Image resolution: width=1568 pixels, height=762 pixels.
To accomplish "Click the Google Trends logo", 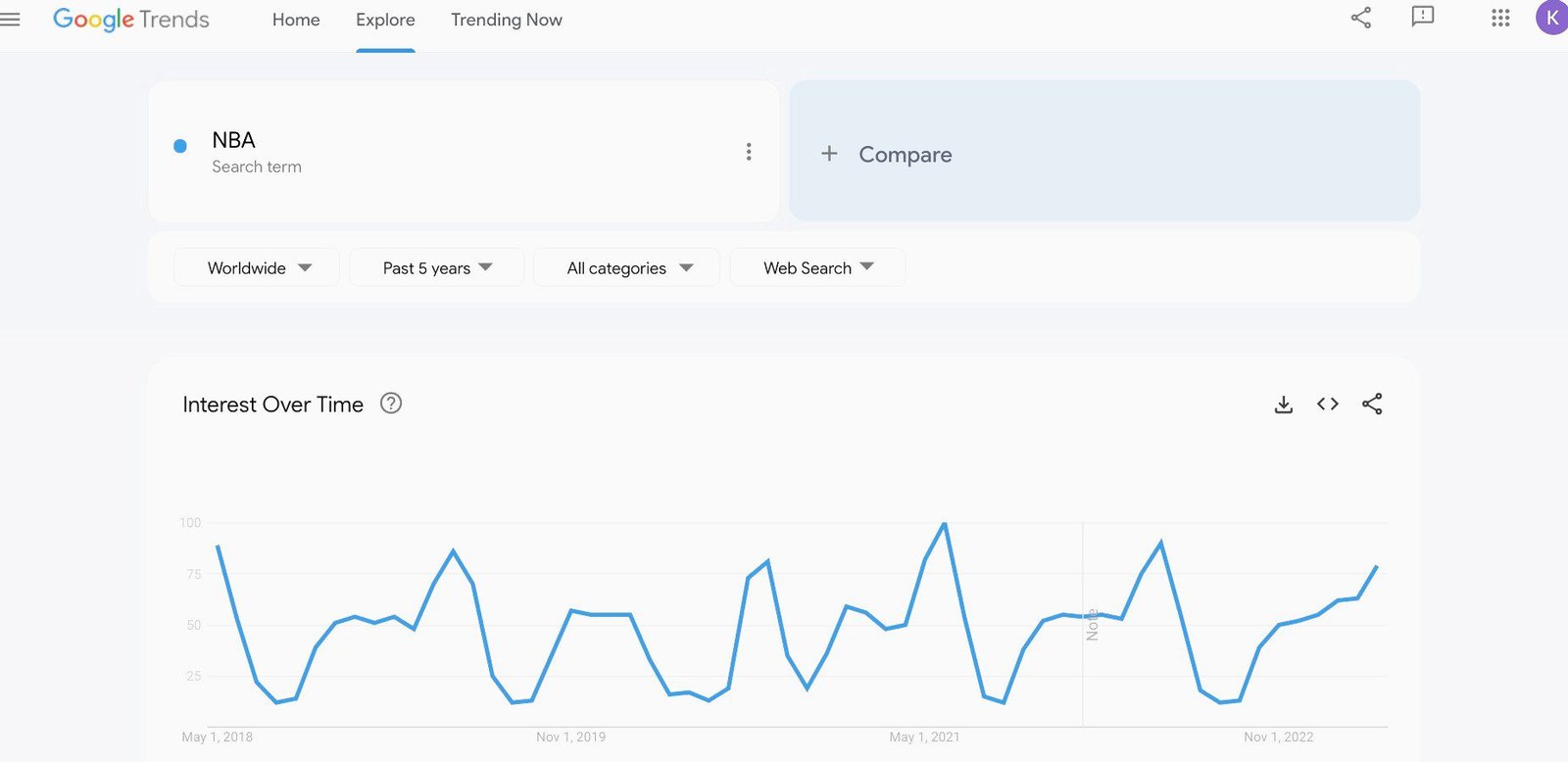I will (x=131, y=20).
